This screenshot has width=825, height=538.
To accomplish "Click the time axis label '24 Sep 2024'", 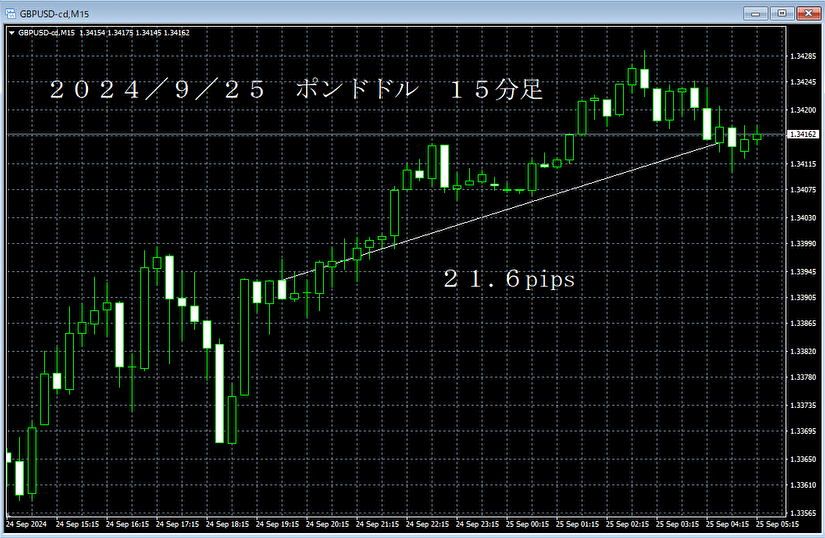I will pos(26,524).
